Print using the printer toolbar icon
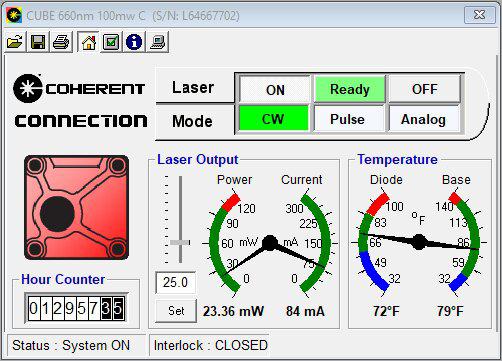This screenshot has height=361, width=502. pos(61,42)
